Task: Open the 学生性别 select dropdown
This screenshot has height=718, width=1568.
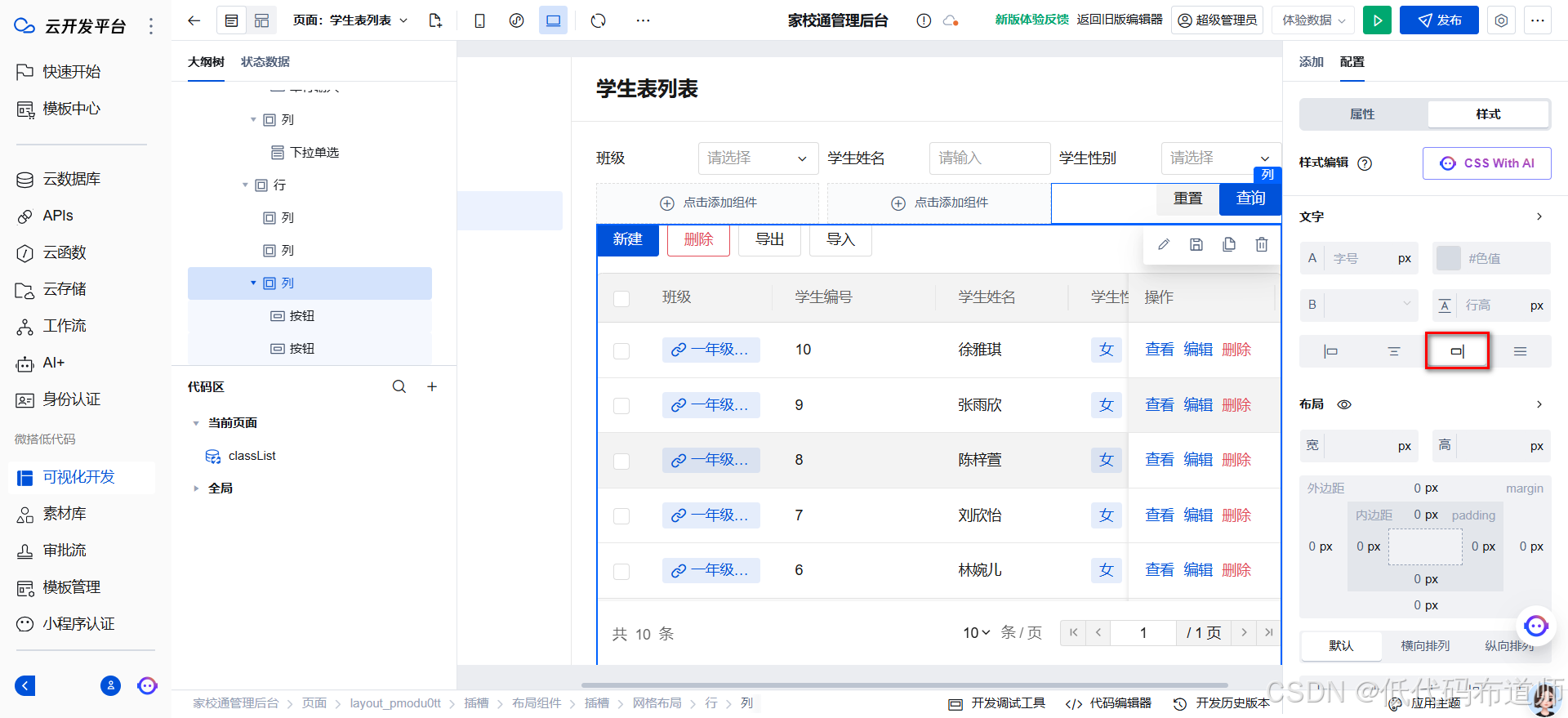Action: 1220,158
